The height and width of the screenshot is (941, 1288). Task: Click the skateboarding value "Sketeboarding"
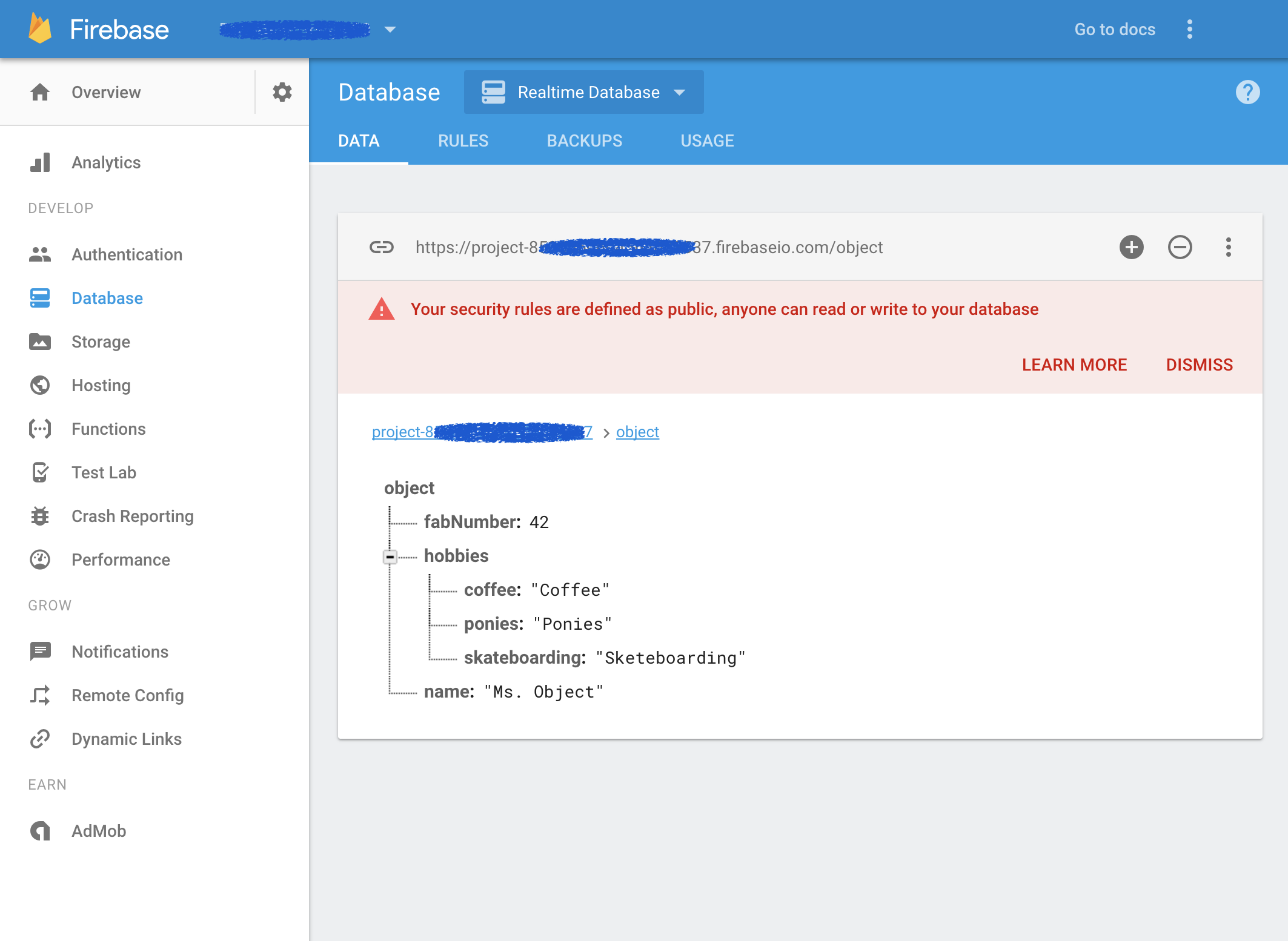(x=671, y=658)
